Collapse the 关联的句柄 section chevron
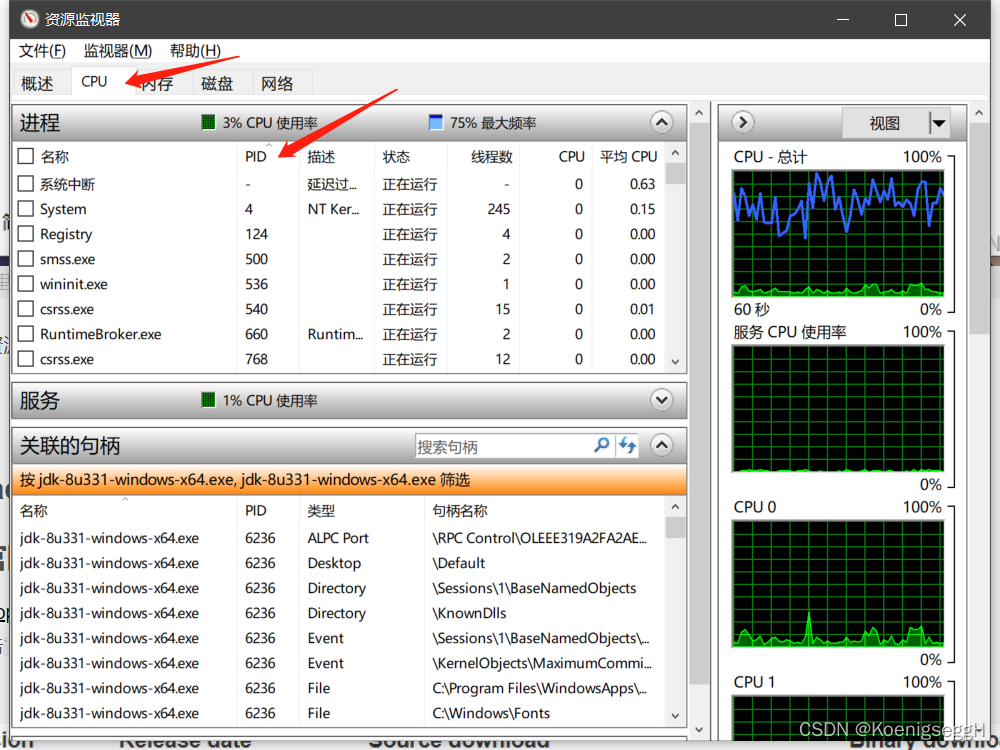Image resolution: width=1000 pixels, height=750 pixels. coord(662,445)
